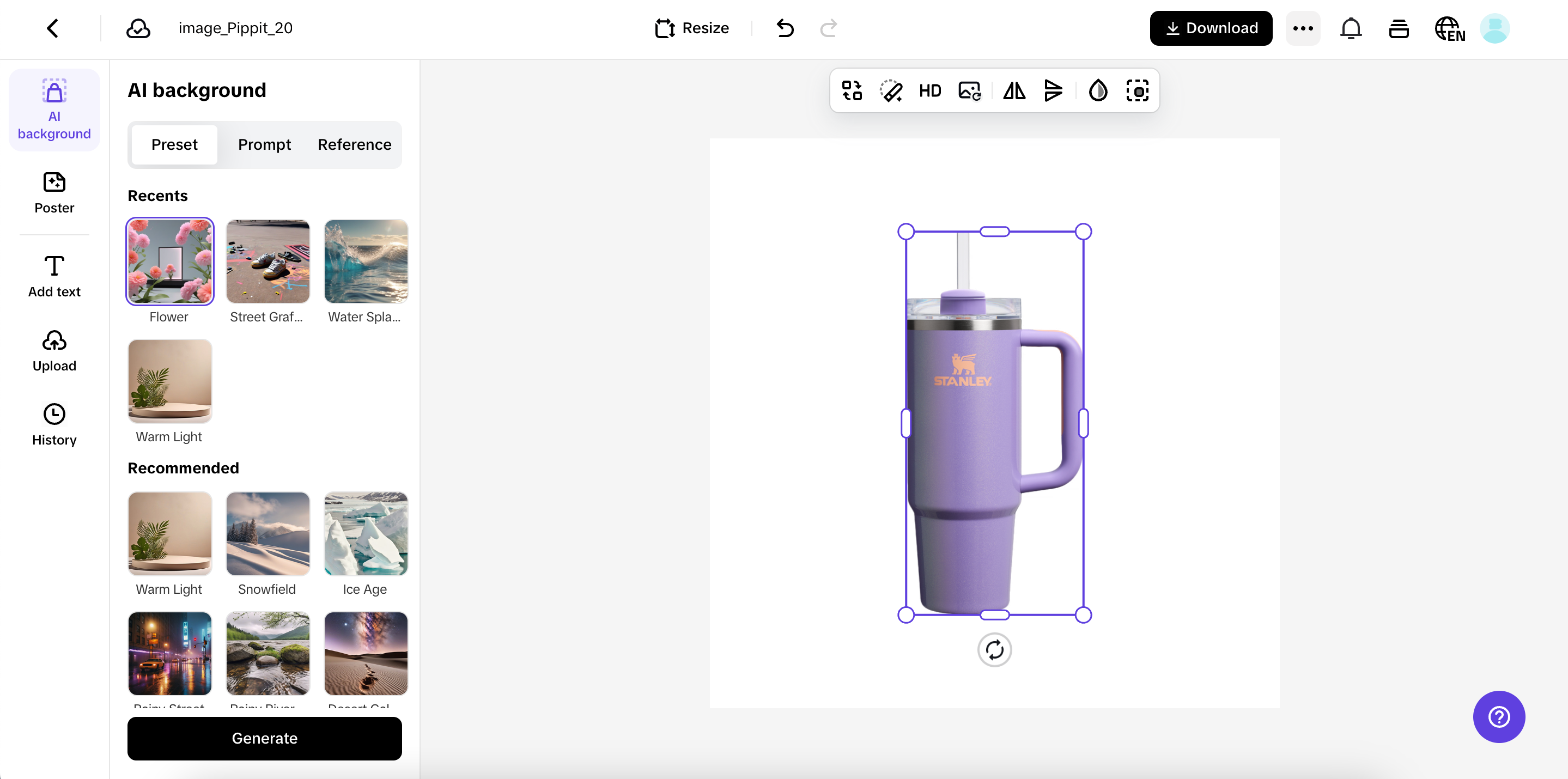Click the rotate handle below the tumbler
Image resolution: width=1568 pixels, height=779 pixels.
coord(994,650)
